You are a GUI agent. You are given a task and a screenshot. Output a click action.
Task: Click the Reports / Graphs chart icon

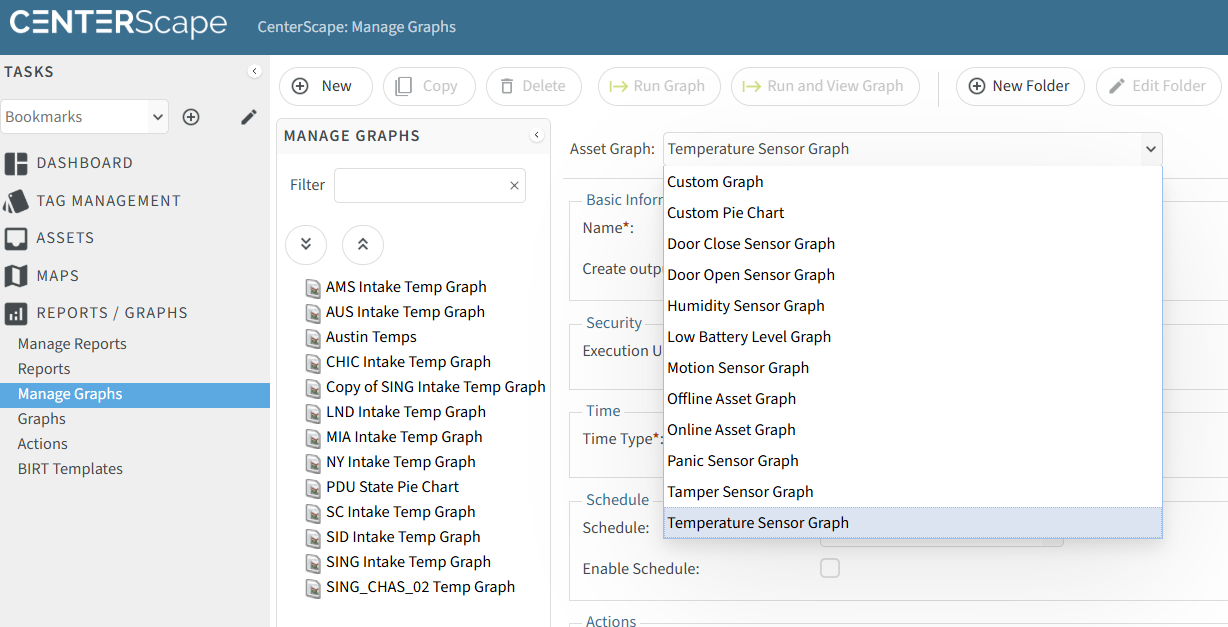15,313
